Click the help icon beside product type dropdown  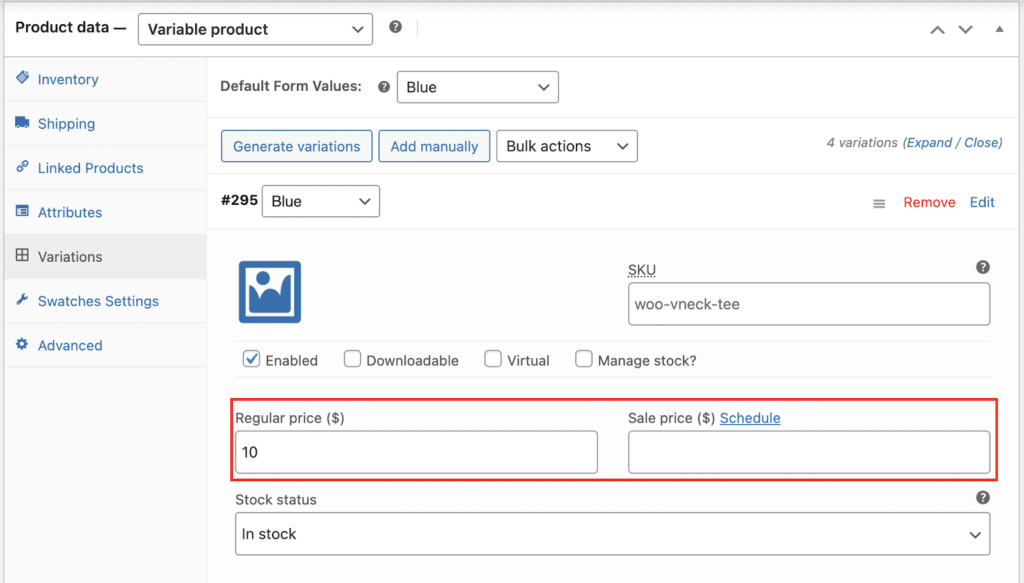395,28
